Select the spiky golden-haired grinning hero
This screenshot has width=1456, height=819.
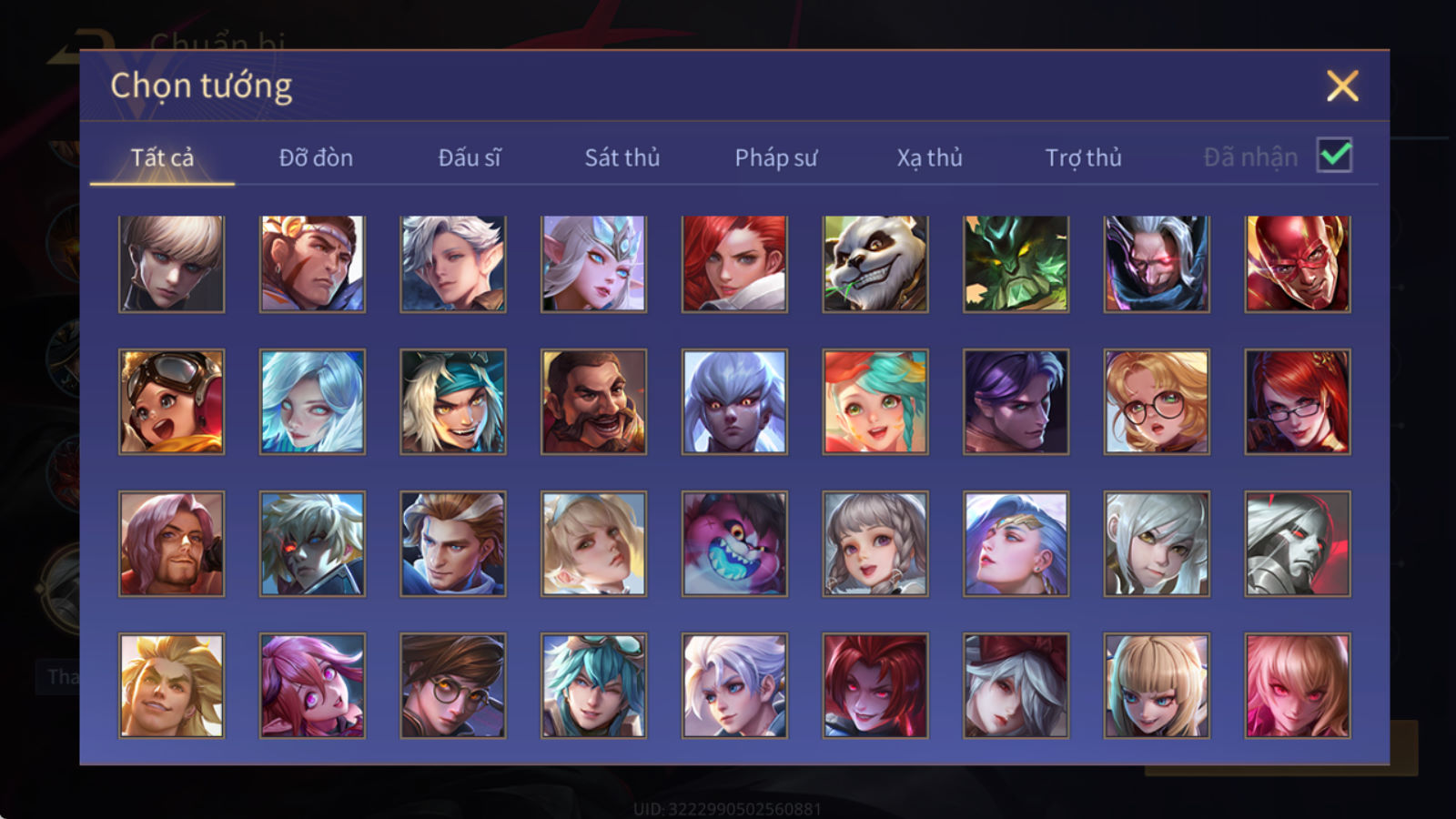171,686
